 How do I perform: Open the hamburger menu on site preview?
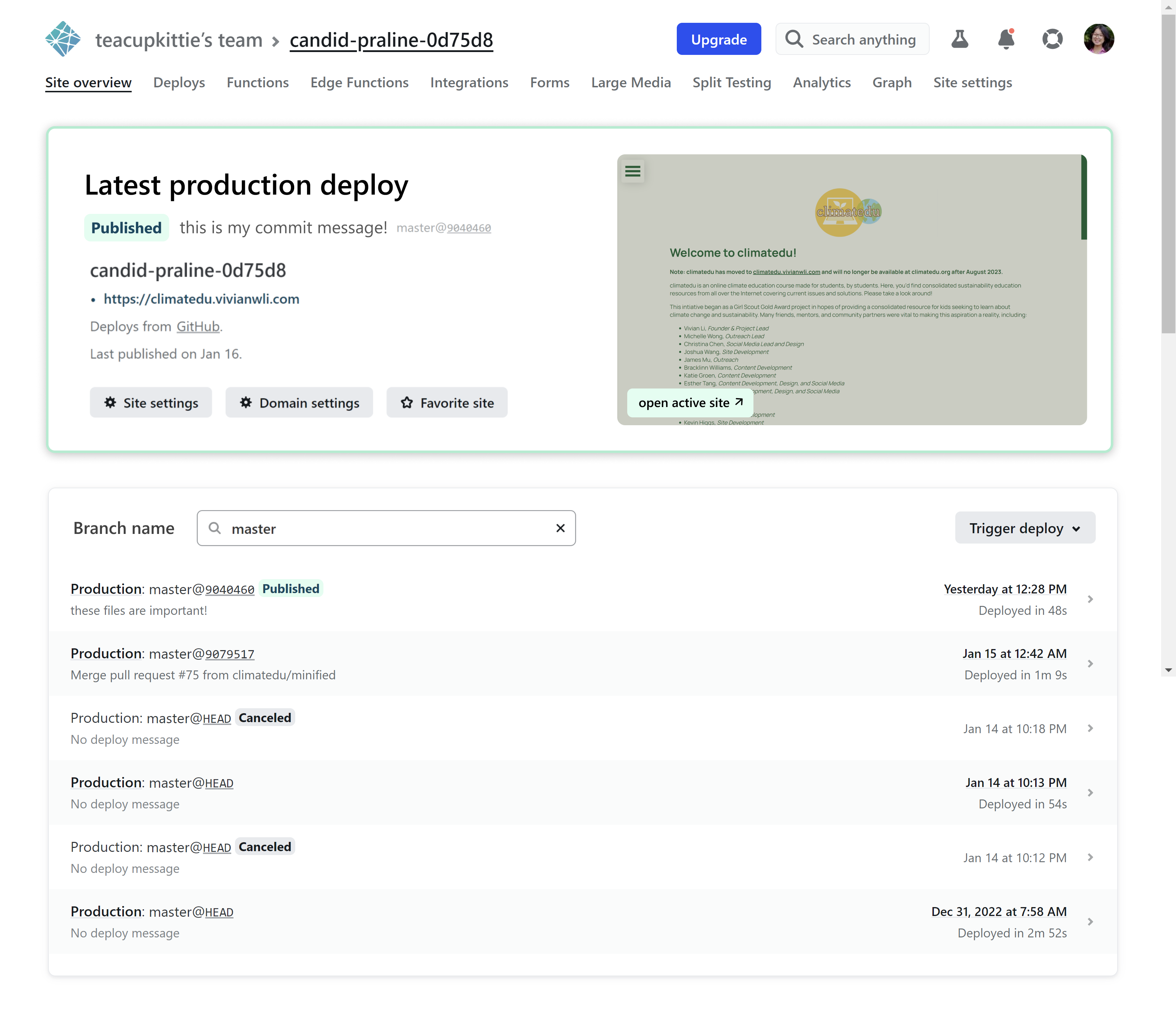[x=632, y=171]
